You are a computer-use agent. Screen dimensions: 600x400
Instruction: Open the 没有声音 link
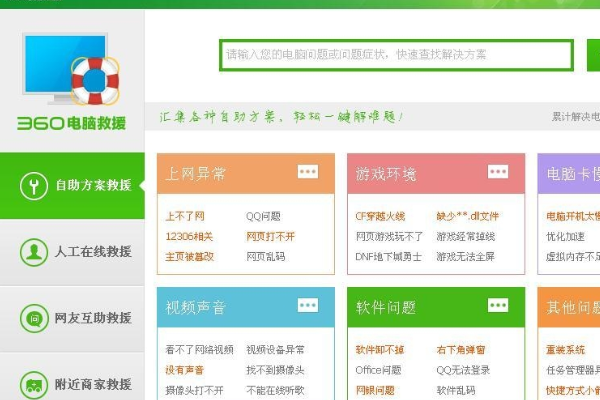pos(184,370)
